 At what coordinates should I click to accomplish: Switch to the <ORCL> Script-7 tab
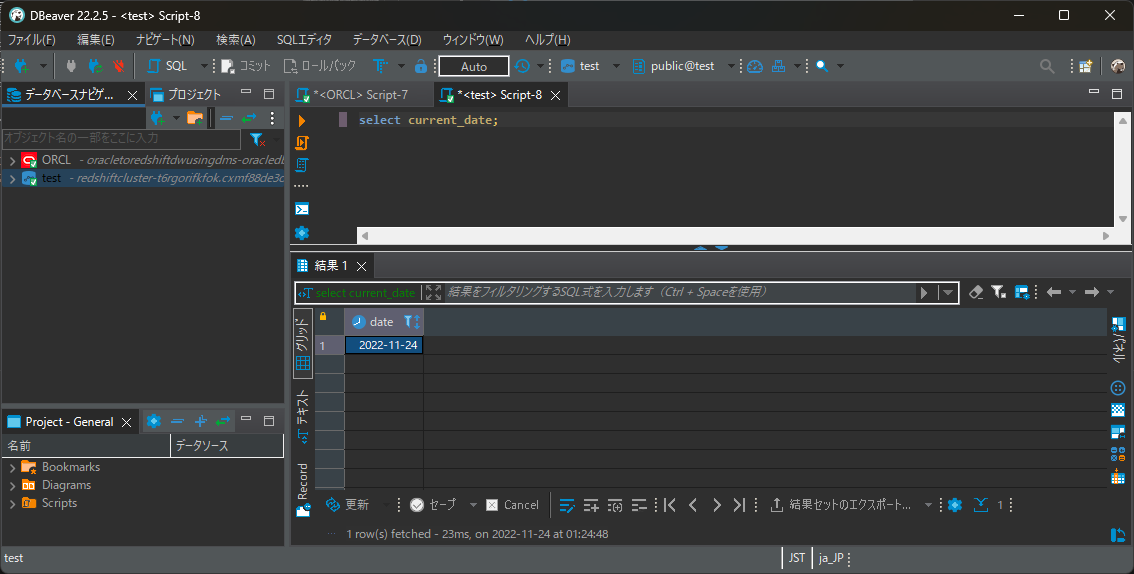(x=352, y=95)
